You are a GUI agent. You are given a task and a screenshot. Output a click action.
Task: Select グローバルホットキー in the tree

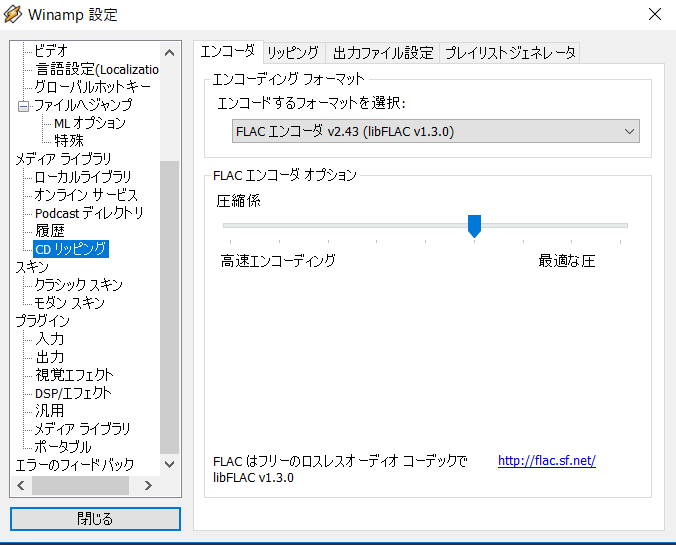click(x=93, y=87)
